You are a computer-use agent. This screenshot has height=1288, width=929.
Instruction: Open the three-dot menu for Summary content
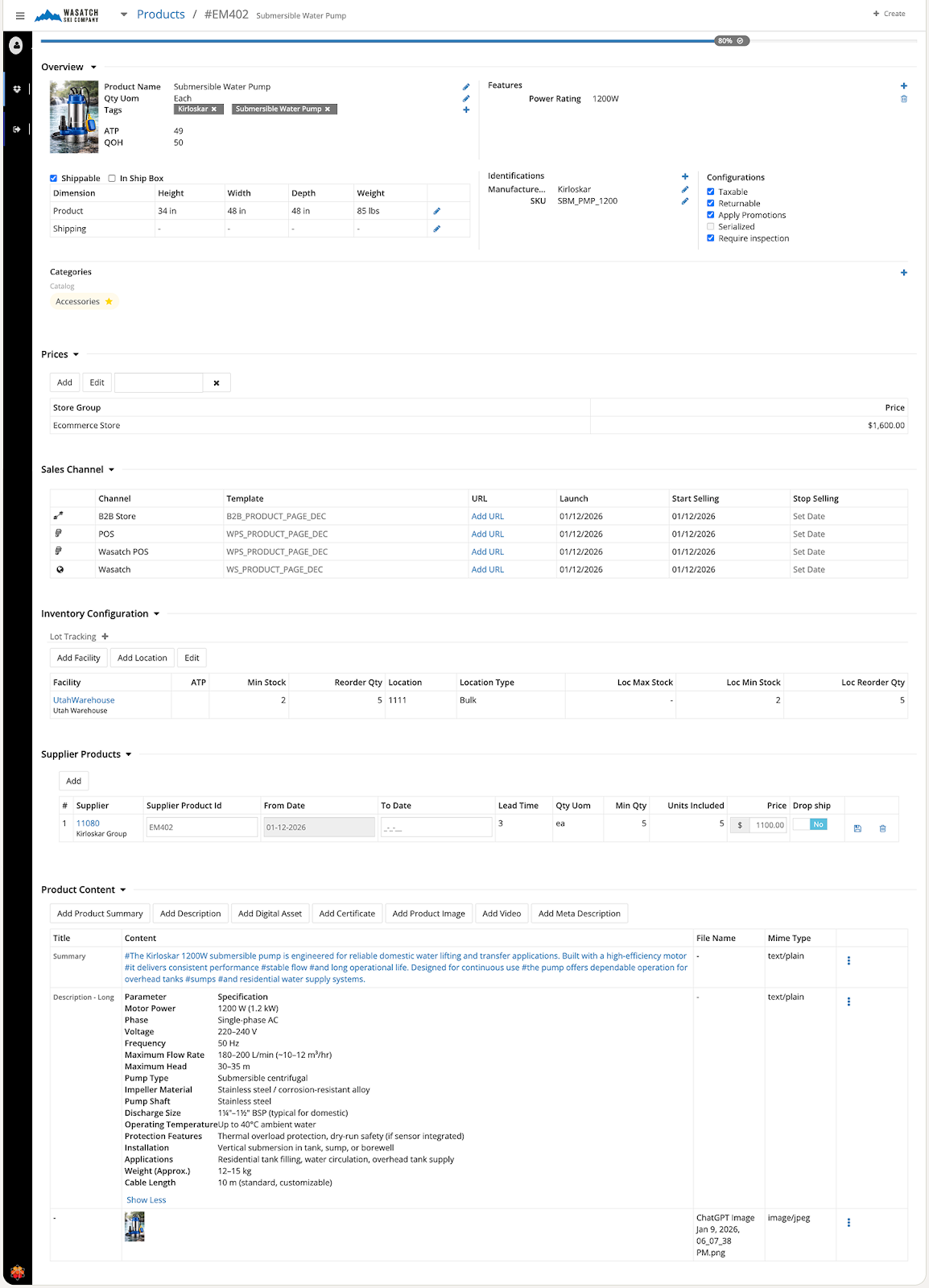point(848,960)
